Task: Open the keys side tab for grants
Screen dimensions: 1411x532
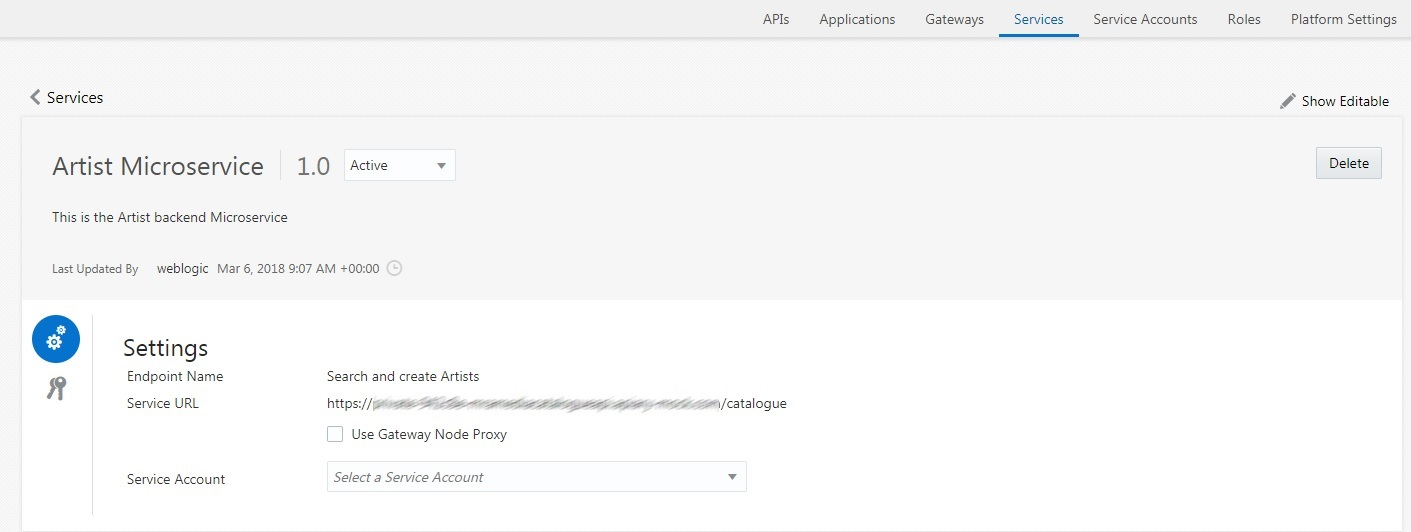Action: [x=56, y=389]
